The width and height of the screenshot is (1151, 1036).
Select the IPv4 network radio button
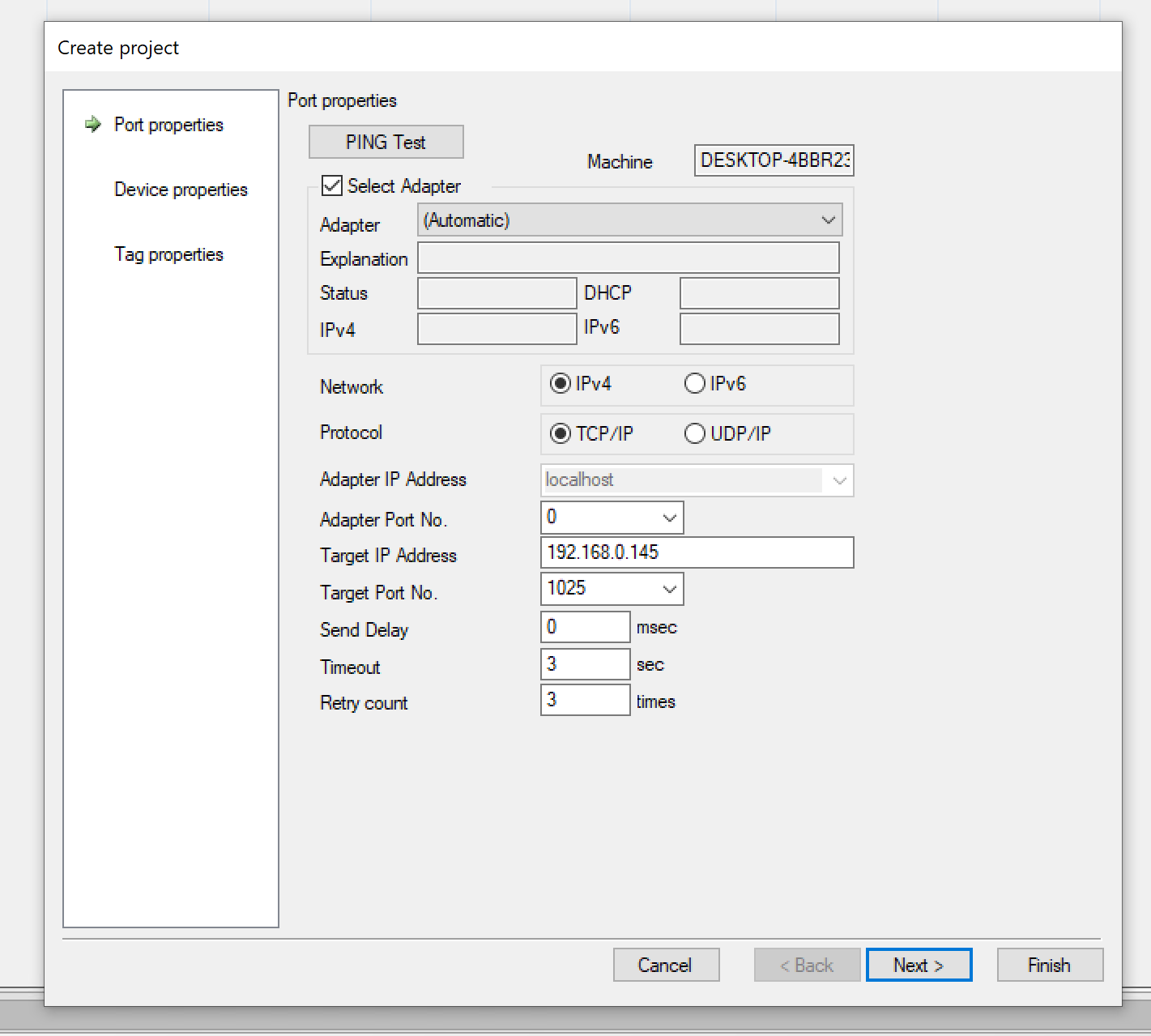click(561, 384)
